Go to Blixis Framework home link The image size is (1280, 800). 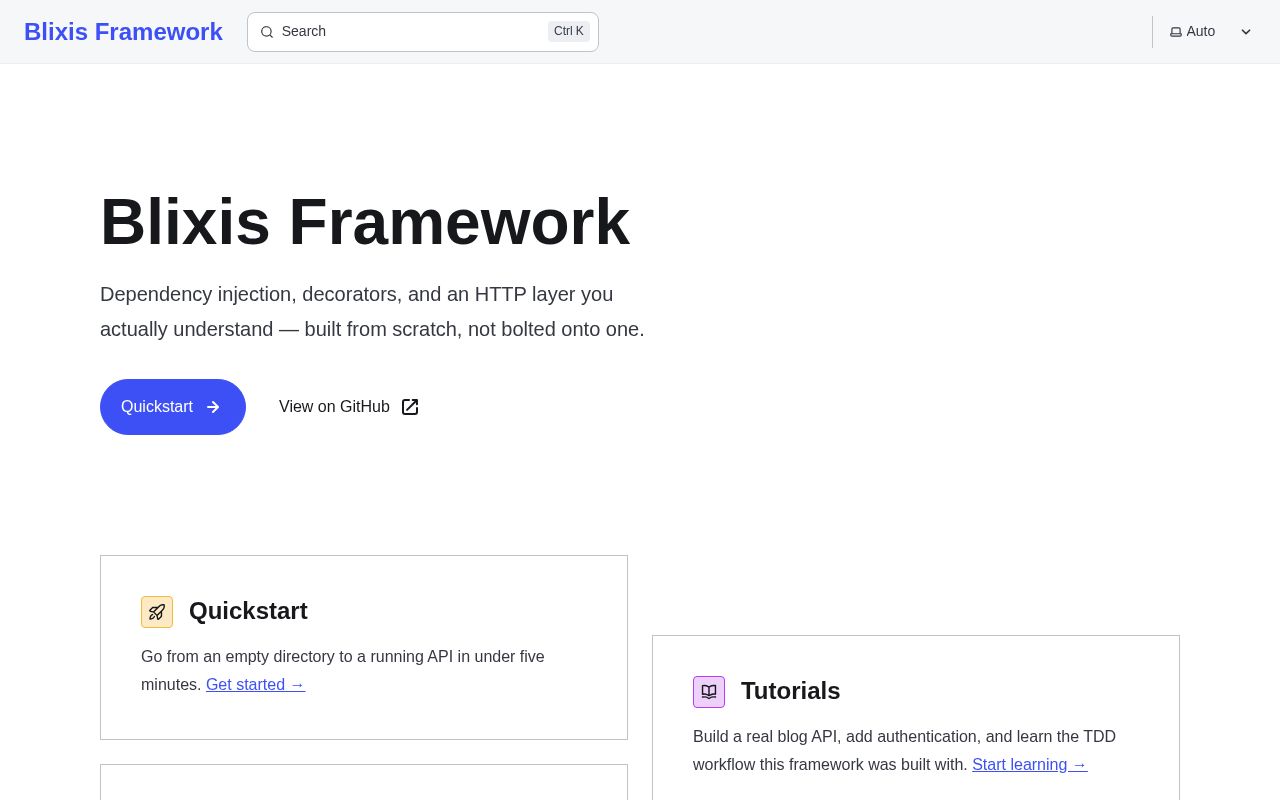pos(123,32)
